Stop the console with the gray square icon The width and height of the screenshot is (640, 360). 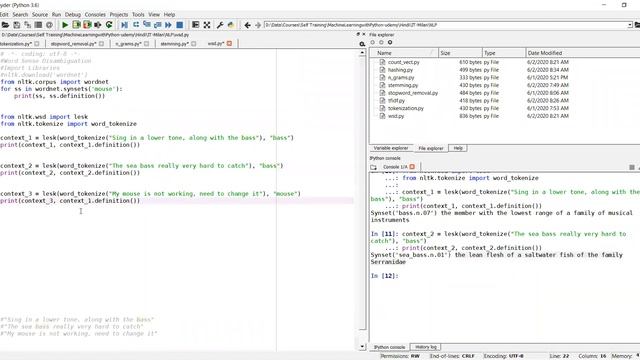[x=632, y=167]
